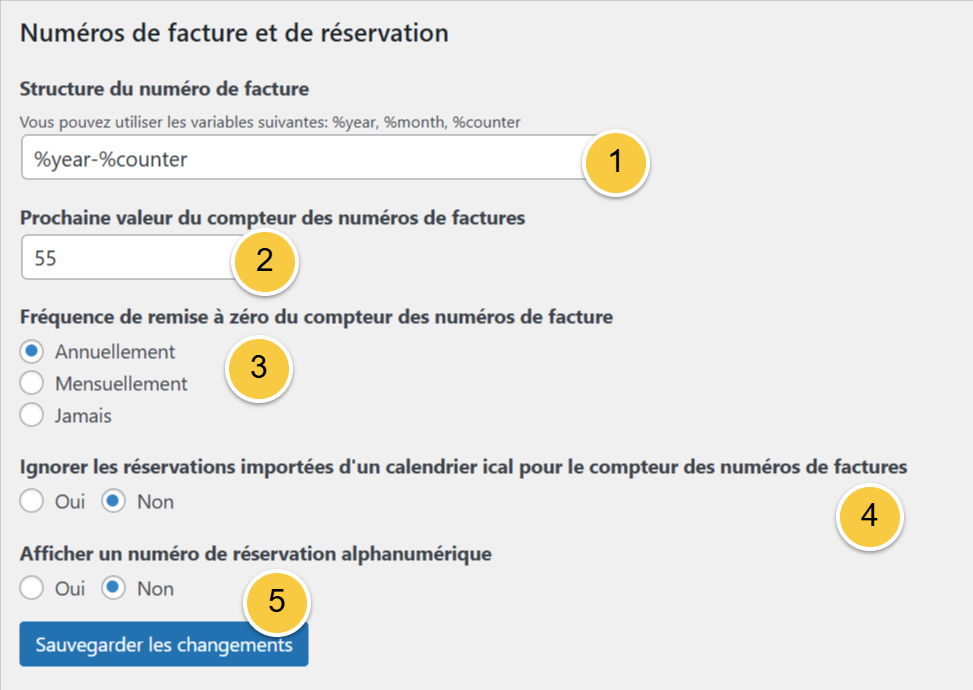Click the next invoice counter value field
The image size is (973, 690).
point(125,258)
